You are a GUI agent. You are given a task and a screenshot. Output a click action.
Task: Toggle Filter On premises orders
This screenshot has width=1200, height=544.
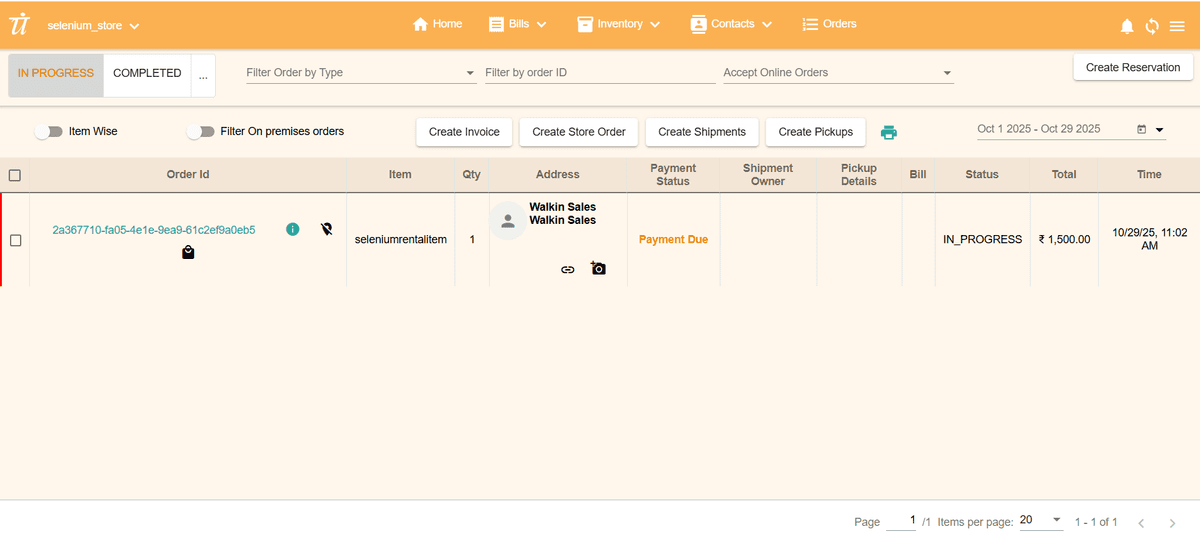click(200, 132)
